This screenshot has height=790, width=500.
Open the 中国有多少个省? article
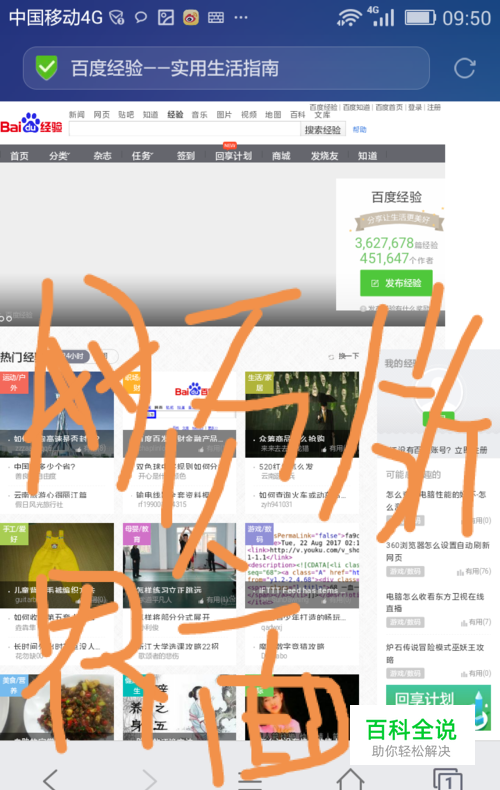[x=44, y=467]
